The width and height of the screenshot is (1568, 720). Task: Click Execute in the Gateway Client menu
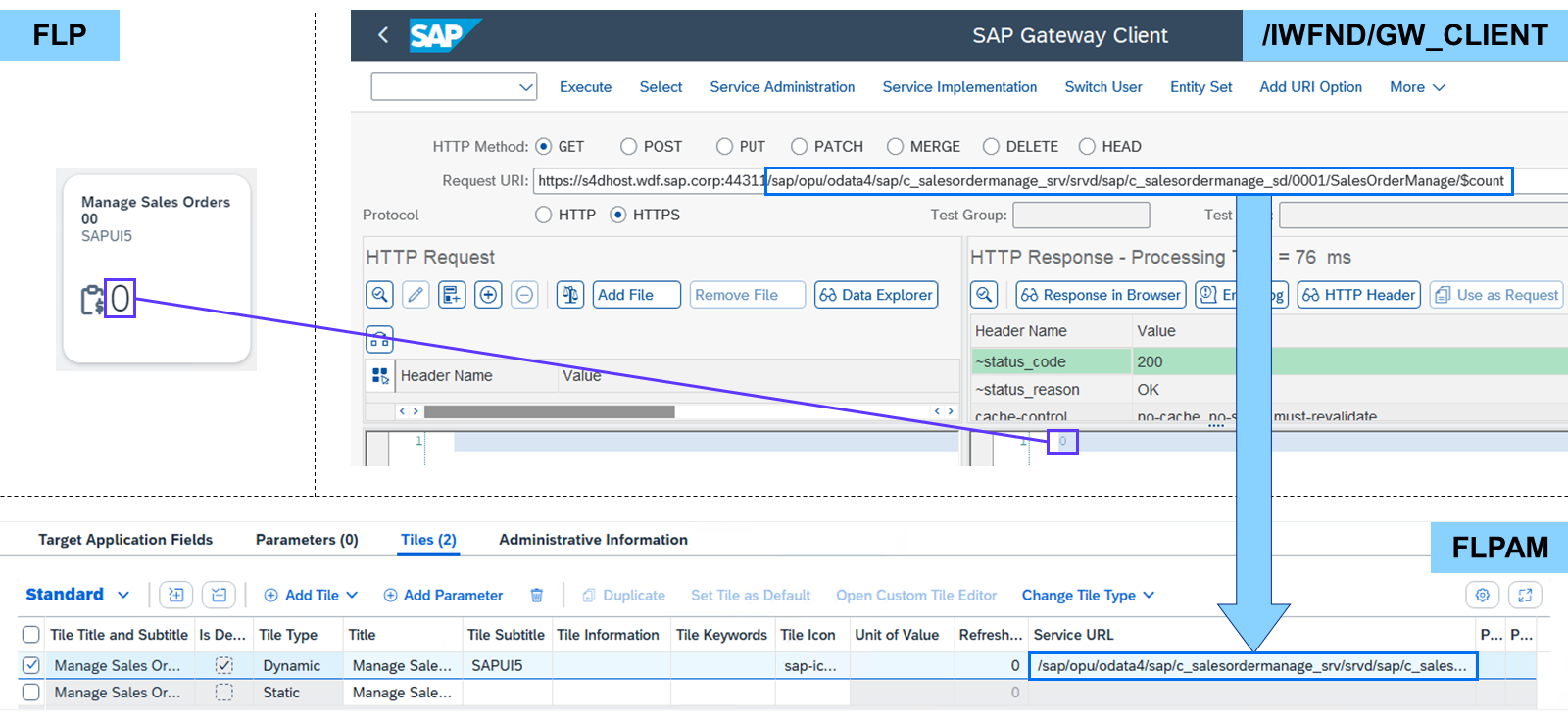[585, 87]
